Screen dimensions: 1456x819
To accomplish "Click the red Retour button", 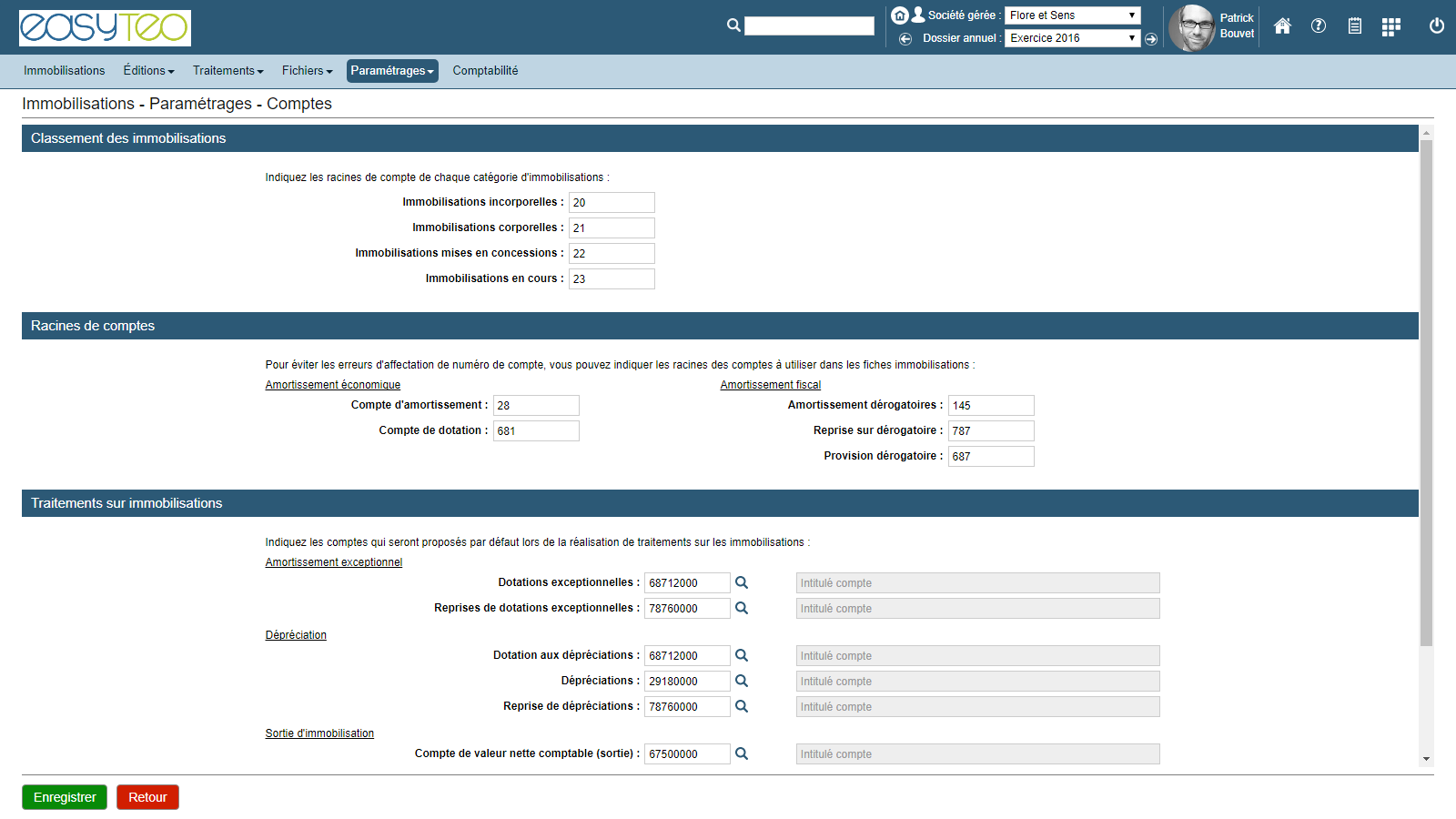I will pos(147,797).
